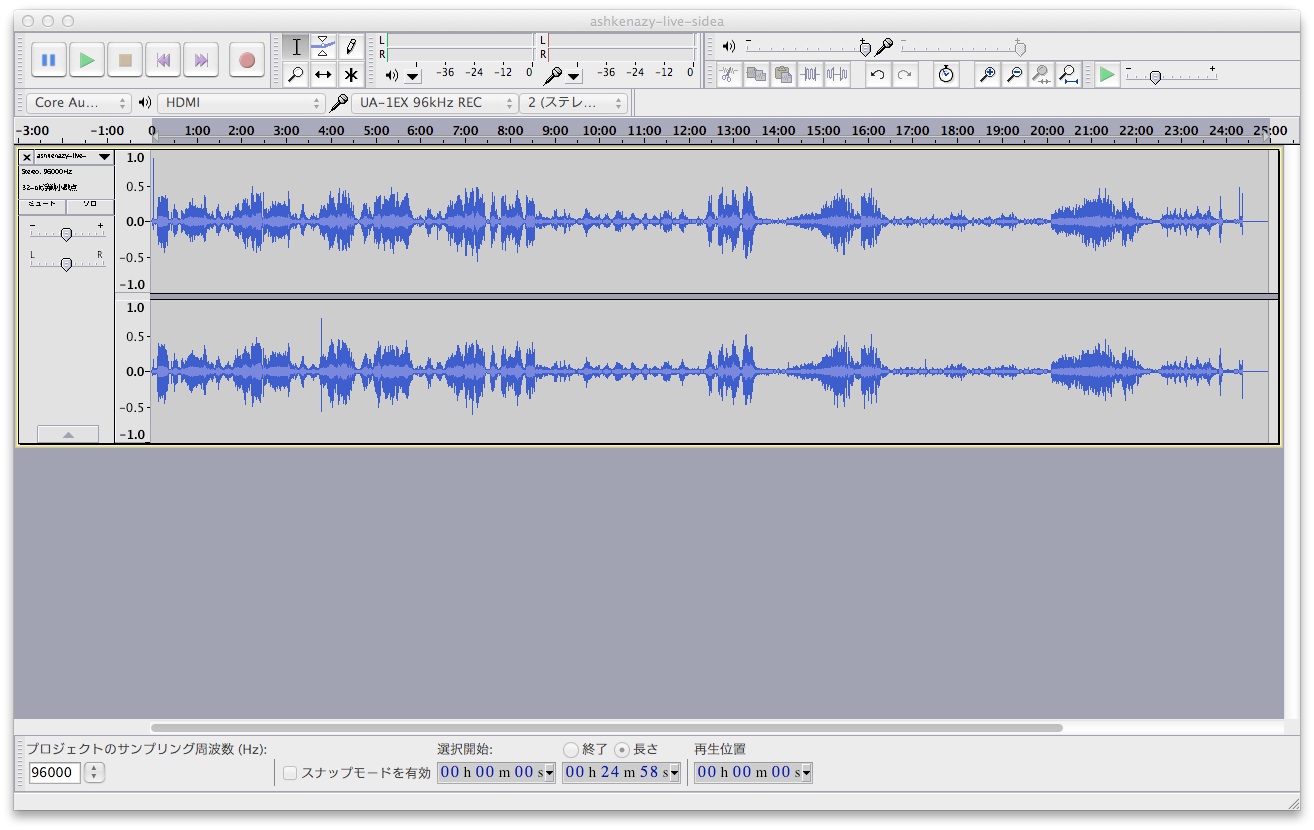Click the Zoom Out magnifier icon
The width and height of the screenshot is (1314, 830).
coord(1014,74)
